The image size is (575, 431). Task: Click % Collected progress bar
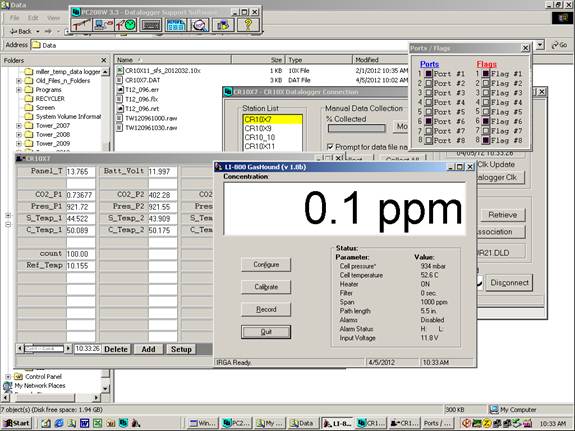(x=356, y=128)
